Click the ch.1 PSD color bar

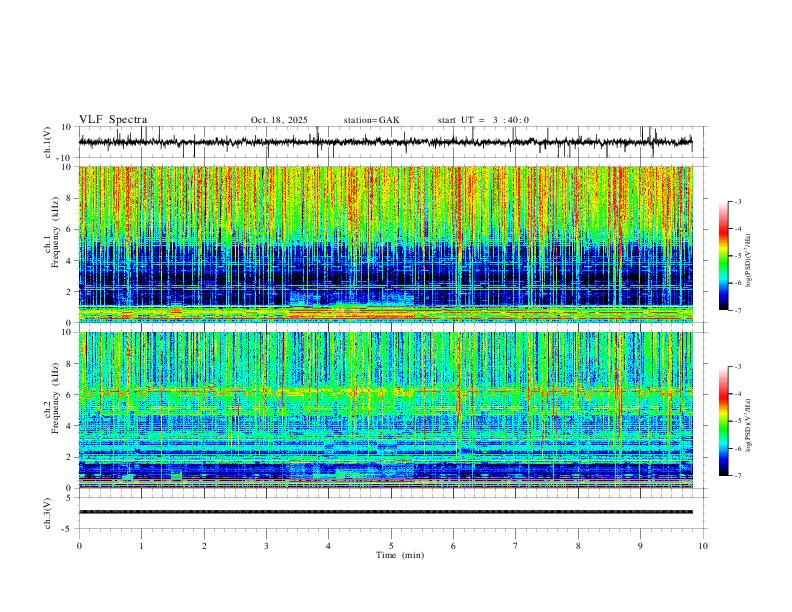723,256
